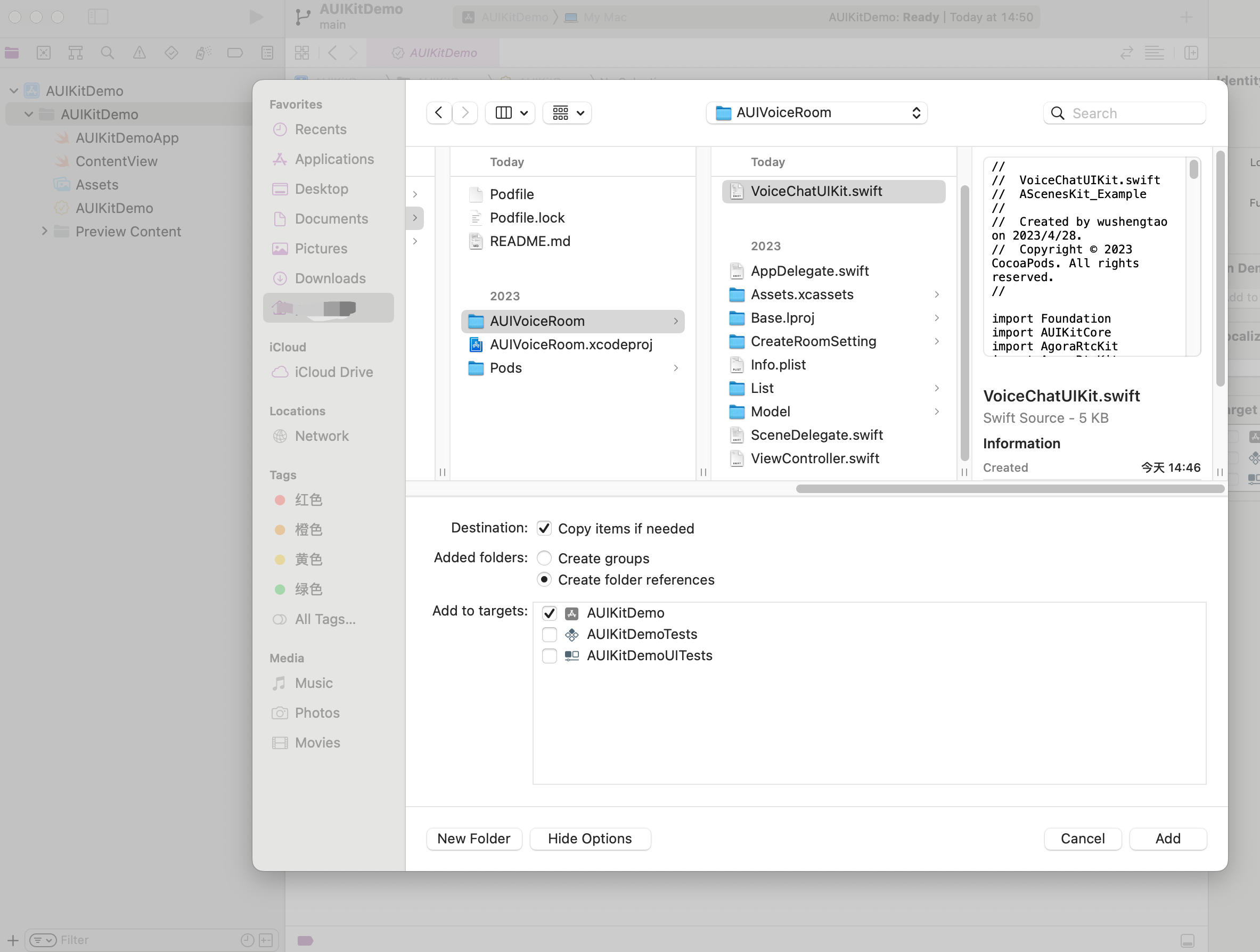
Task: Expand CreateRoomSetting folder chevron
Action: [x=936, y=341]
